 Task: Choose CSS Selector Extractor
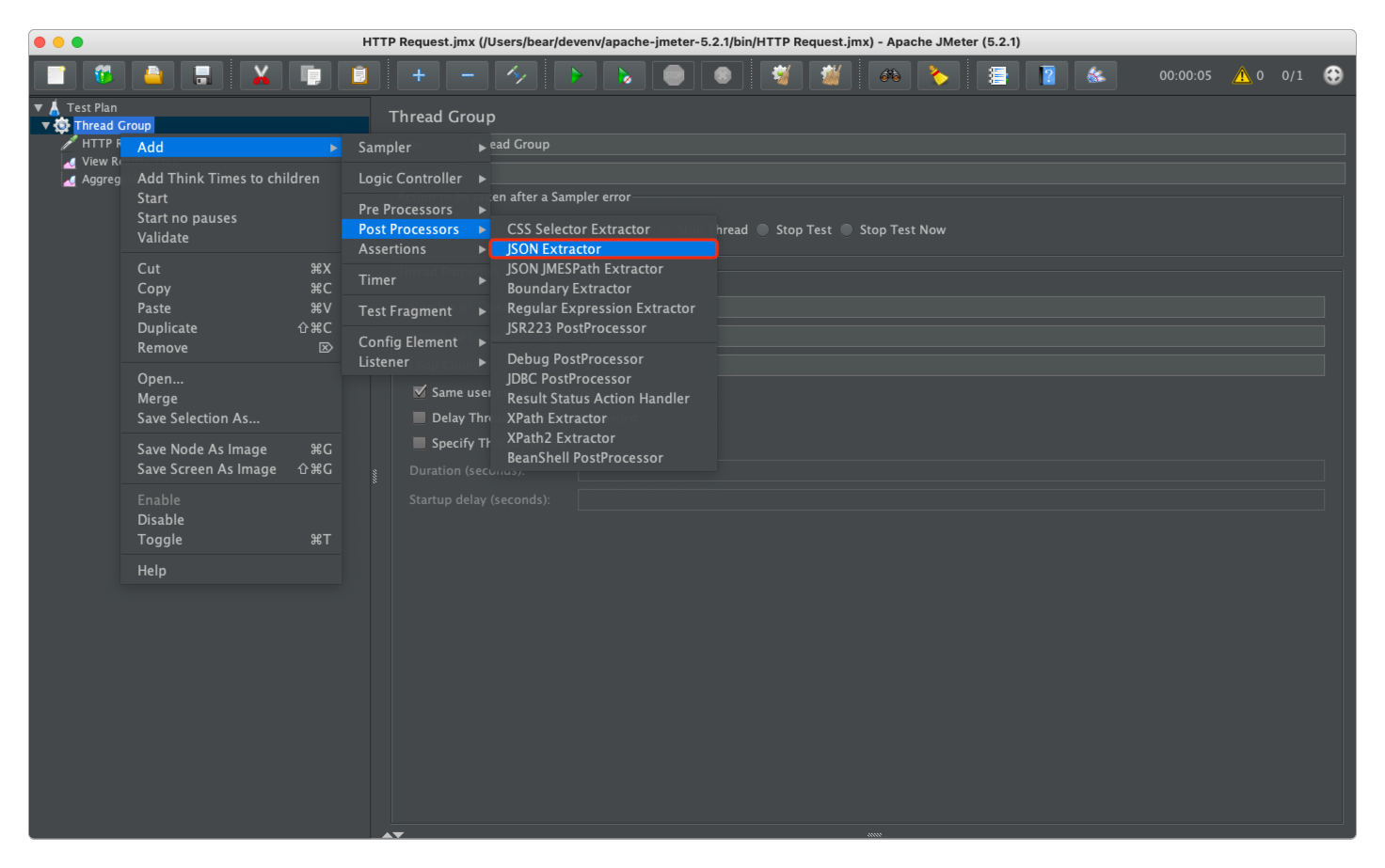pos(604,229)
